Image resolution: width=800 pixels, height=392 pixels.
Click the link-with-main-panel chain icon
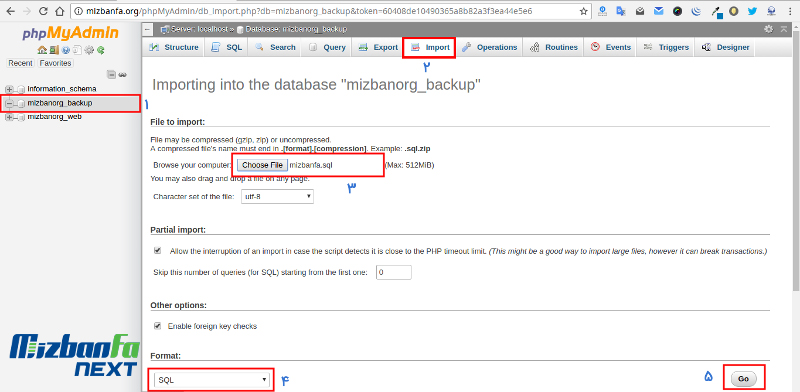point(122,75)
